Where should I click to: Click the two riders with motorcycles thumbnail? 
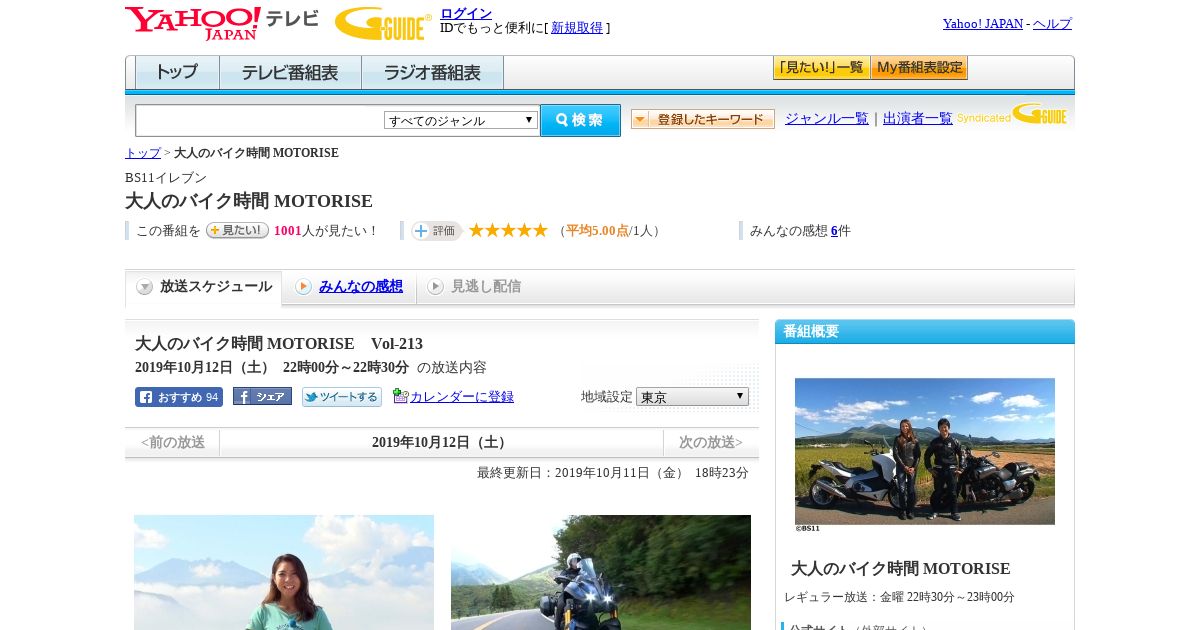(925, 451)
